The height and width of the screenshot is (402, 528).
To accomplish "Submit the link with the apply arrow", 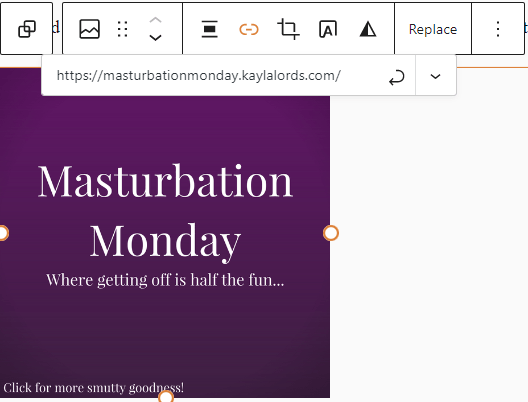I will (x=397, y=77).
